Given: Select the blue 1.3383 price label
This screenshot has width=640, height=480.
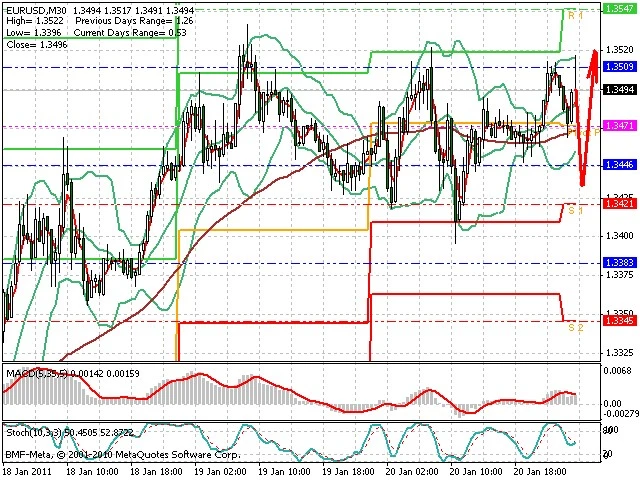Looking at the screenshot, I should coord(620,262).
